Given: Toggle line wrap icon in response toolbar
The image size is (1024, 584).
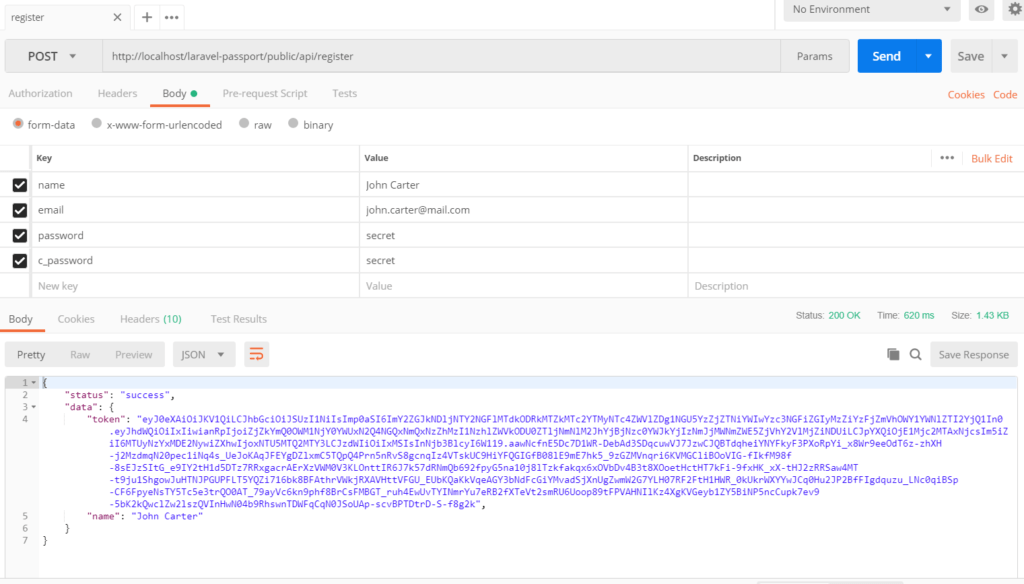Looking at the screenshot, I should 257,355.
